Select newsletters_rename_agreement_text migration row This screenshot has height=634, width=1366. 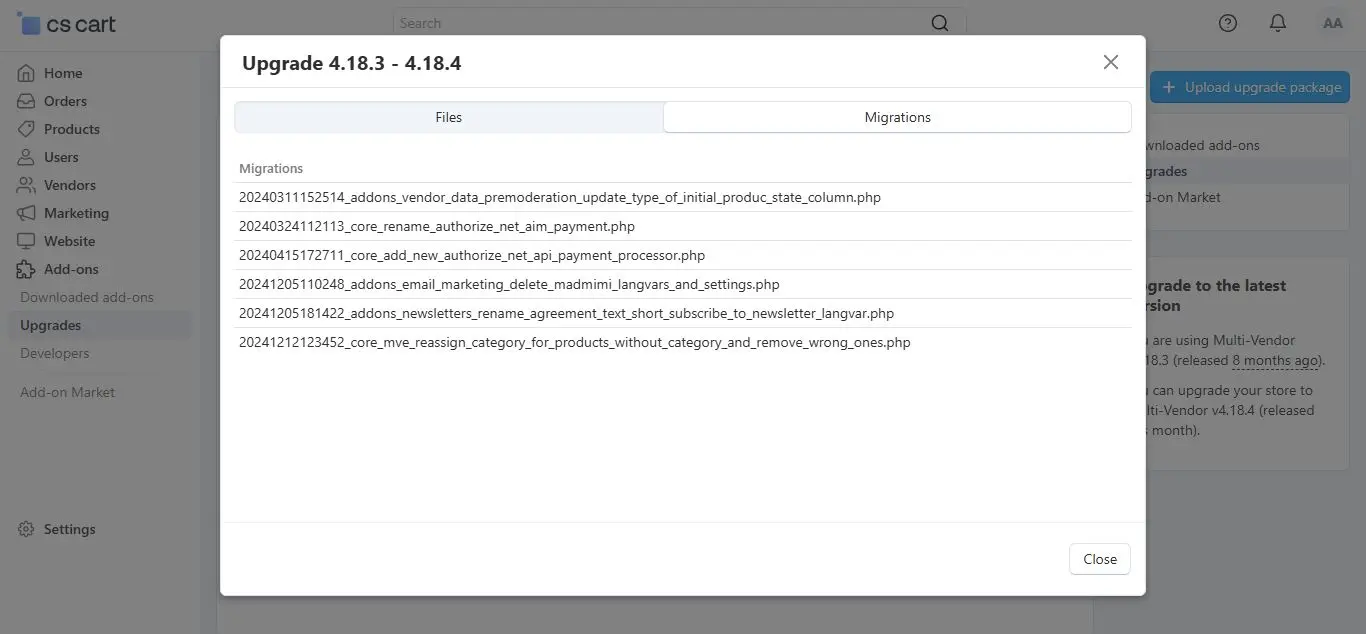coord(683,313)
